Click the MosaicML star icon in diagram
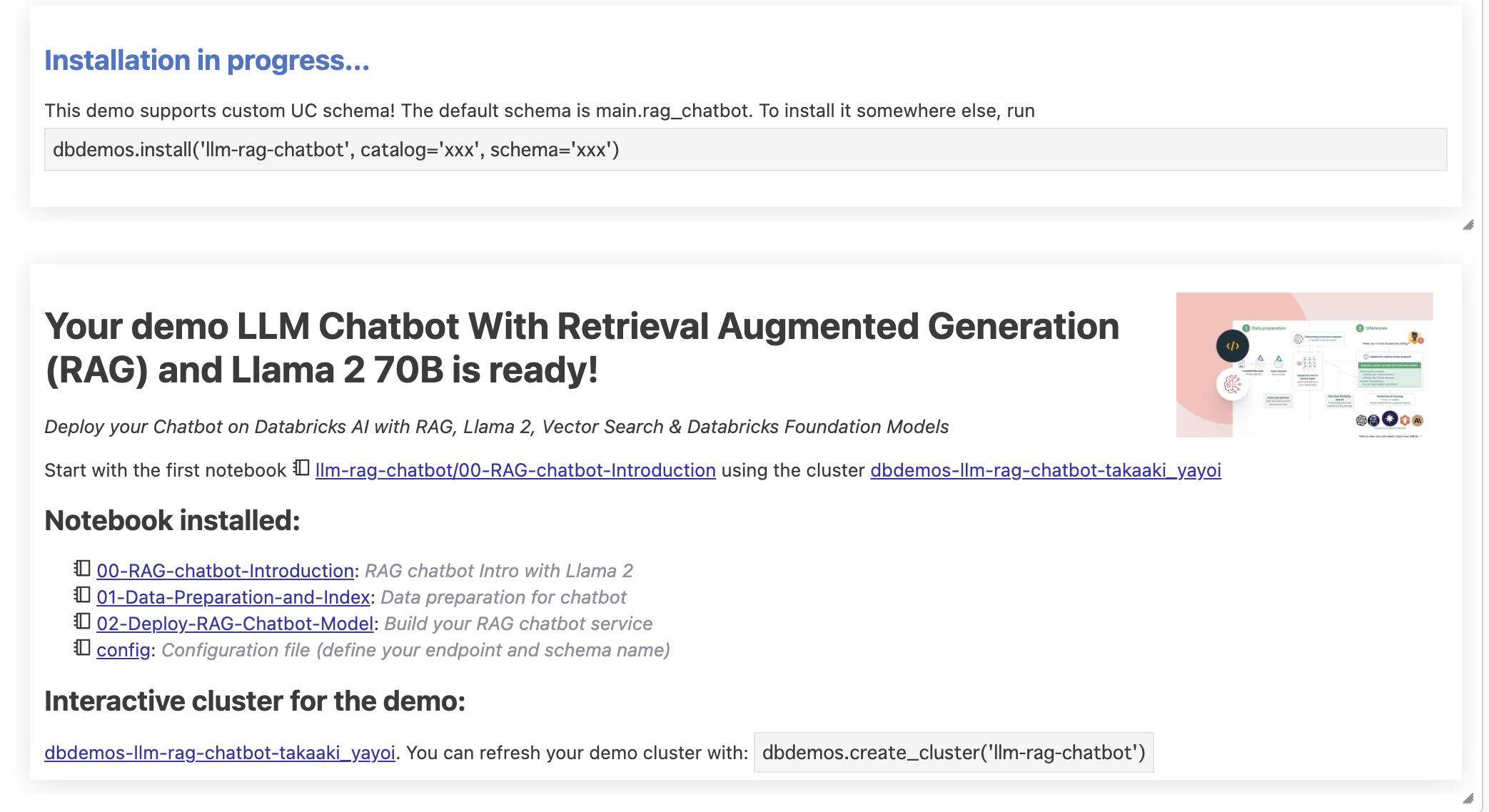Screen dimensions: 1489x812 tap(1390, 419)
